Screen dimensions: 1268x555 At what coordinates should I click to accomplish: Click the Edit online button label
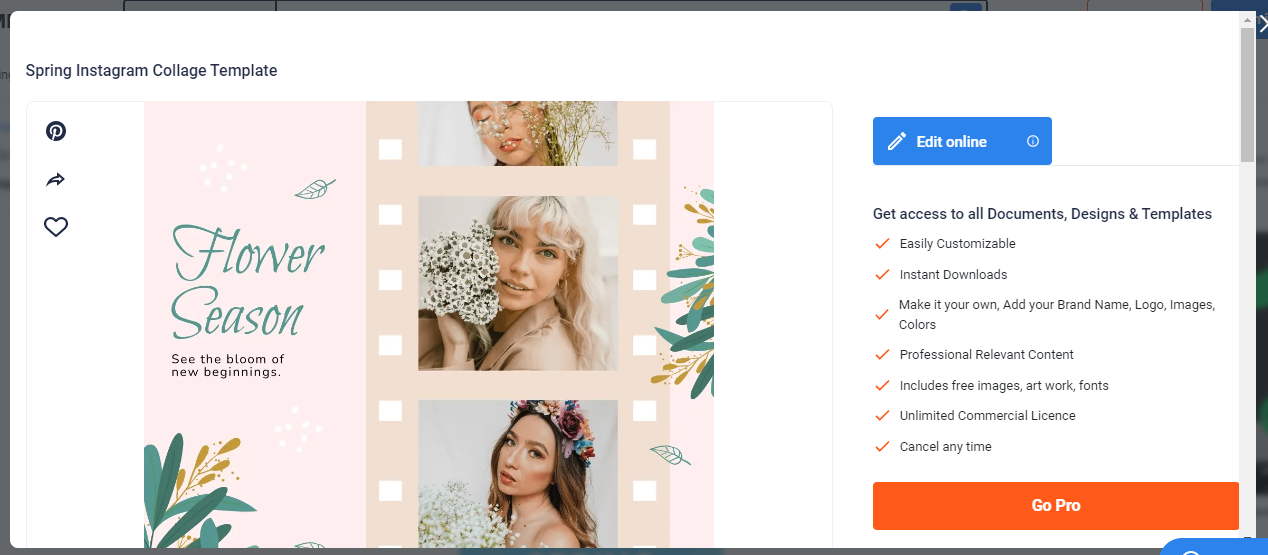point(951,142)
